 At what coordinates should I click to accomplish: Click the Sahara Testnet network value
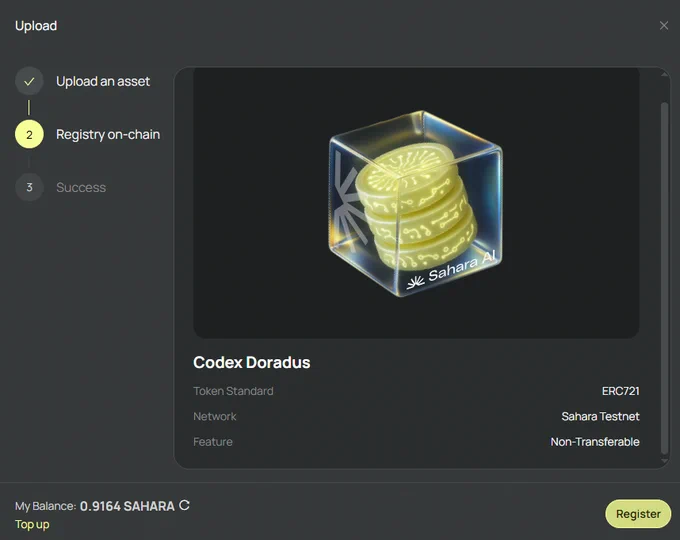(x=600, y=416)
